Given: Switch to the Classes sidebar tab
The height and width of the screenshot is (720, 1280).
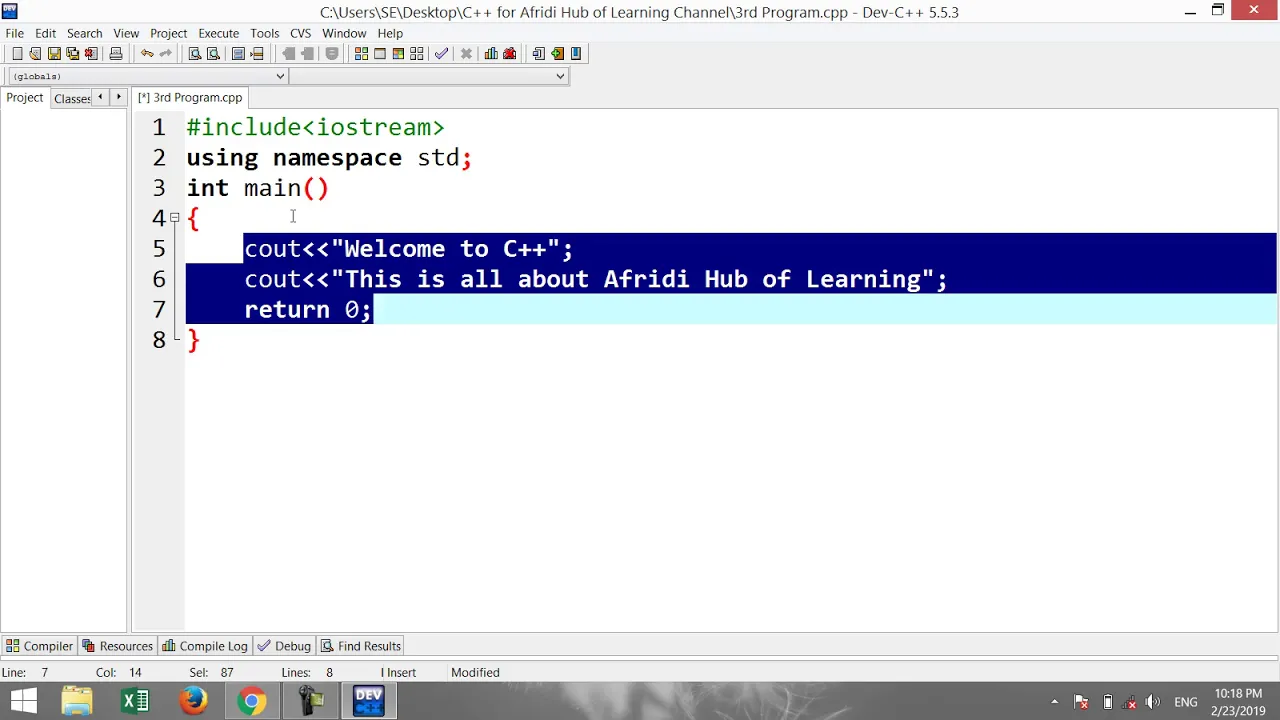Looking at the screenshot, I should [x=72, y=98].
